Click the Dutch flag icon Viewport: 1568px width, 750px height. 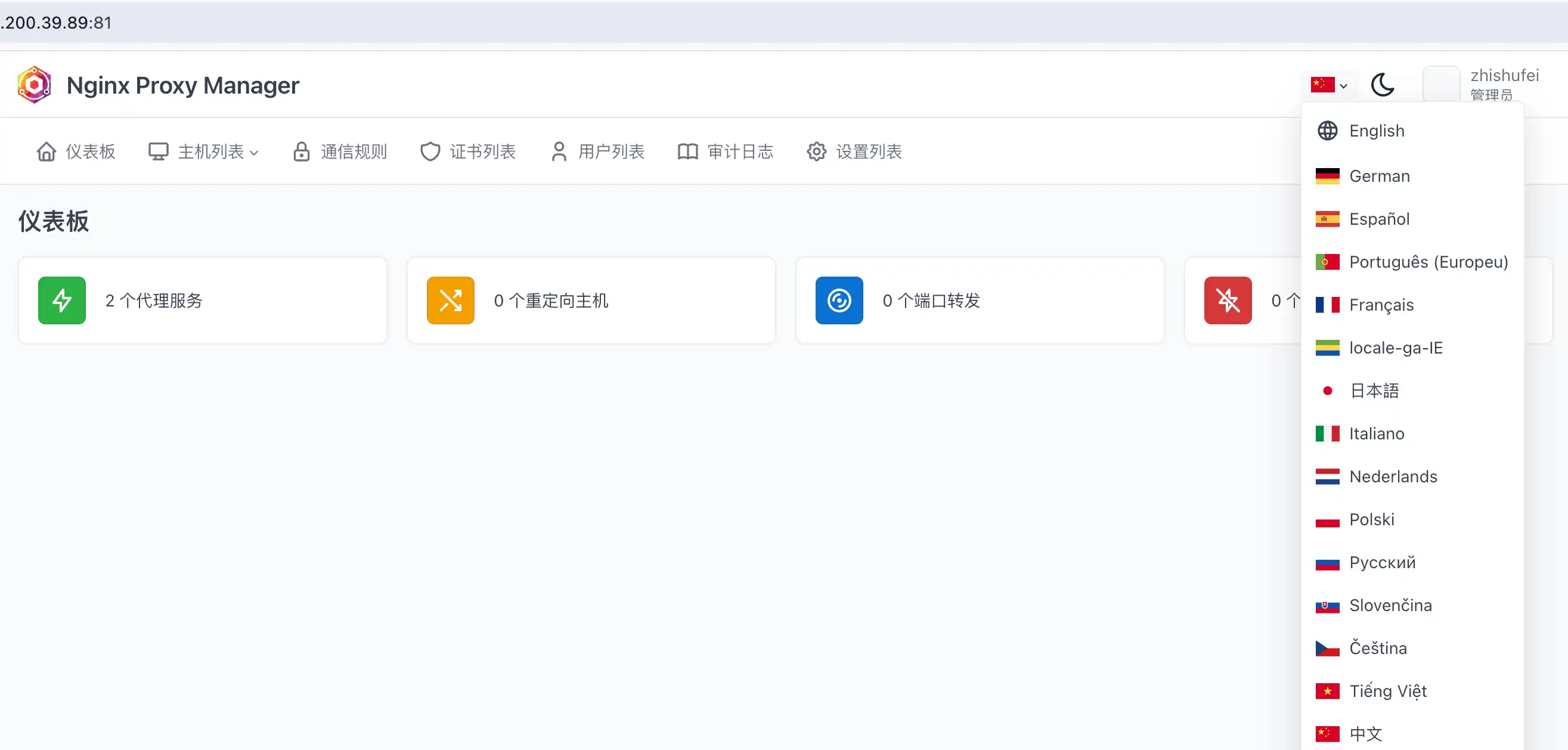click(1328, 477)
